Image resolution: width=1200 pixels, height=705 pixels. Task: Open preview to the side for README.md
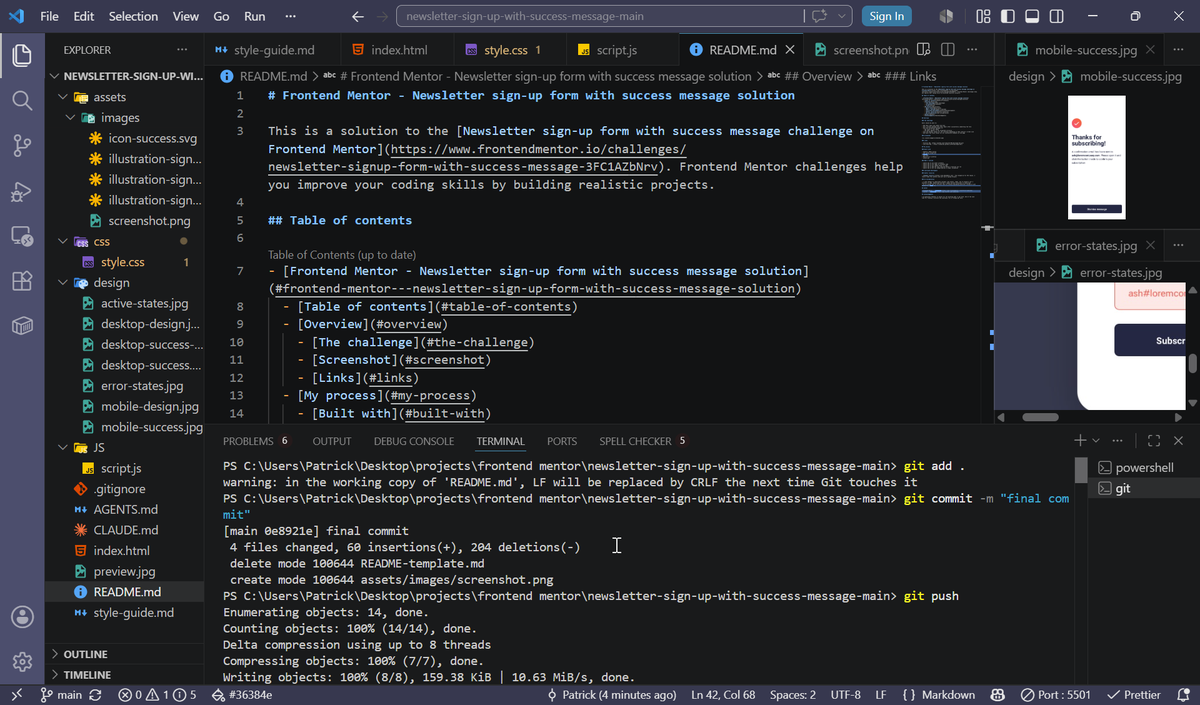[x=923, y=50]
